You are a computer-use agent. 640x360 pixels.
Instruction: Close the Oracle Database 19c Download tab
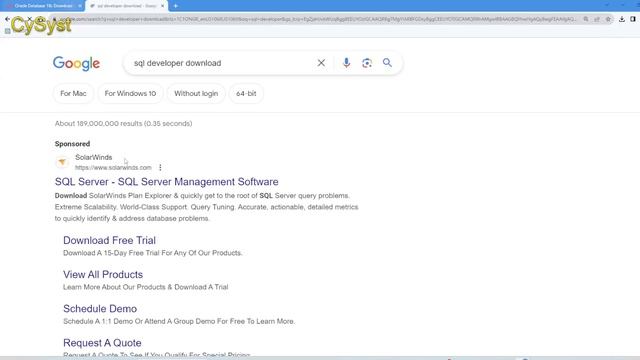tap(80, 6)
